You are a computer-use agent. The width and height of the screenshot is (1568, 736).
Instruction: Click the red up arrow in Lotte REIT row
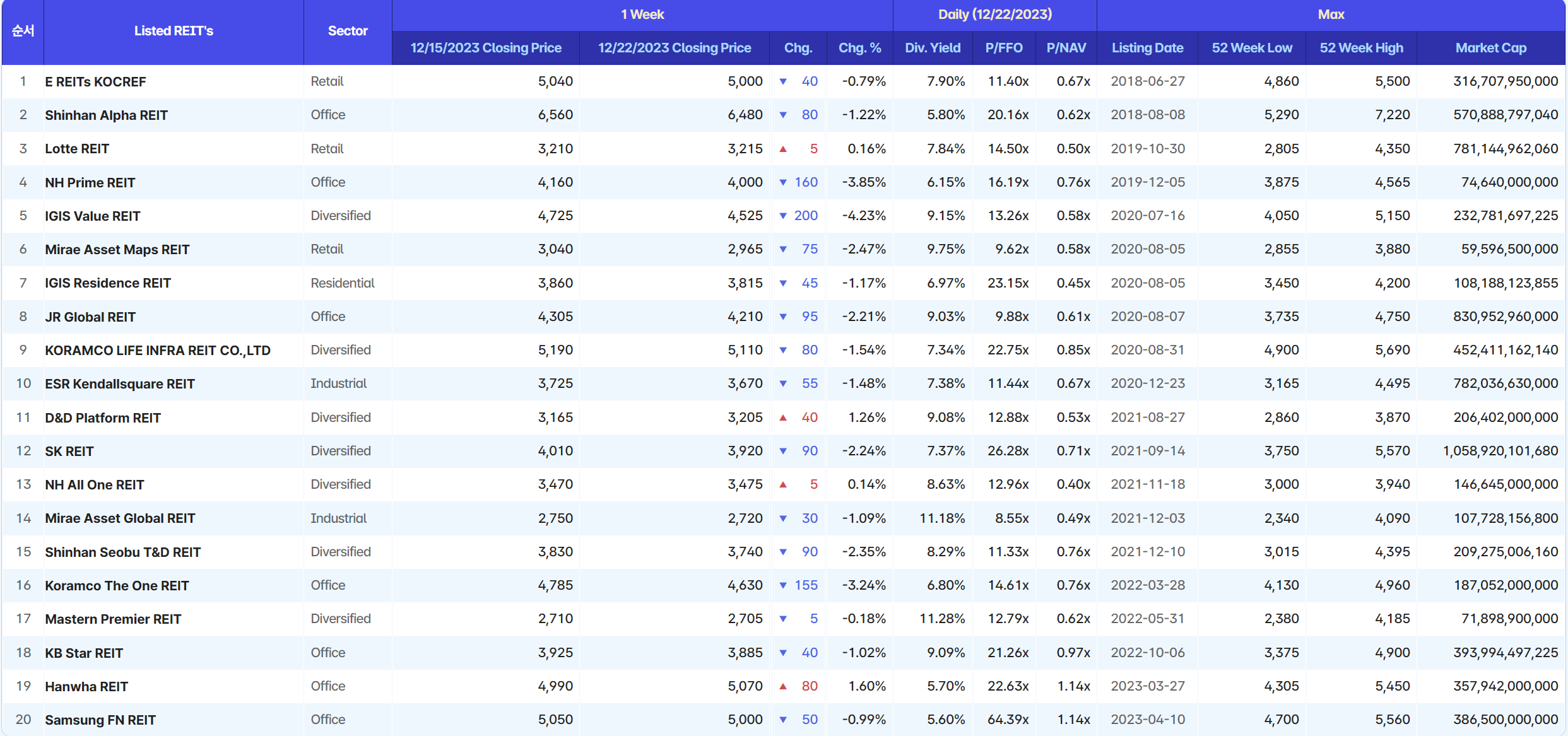783,149
